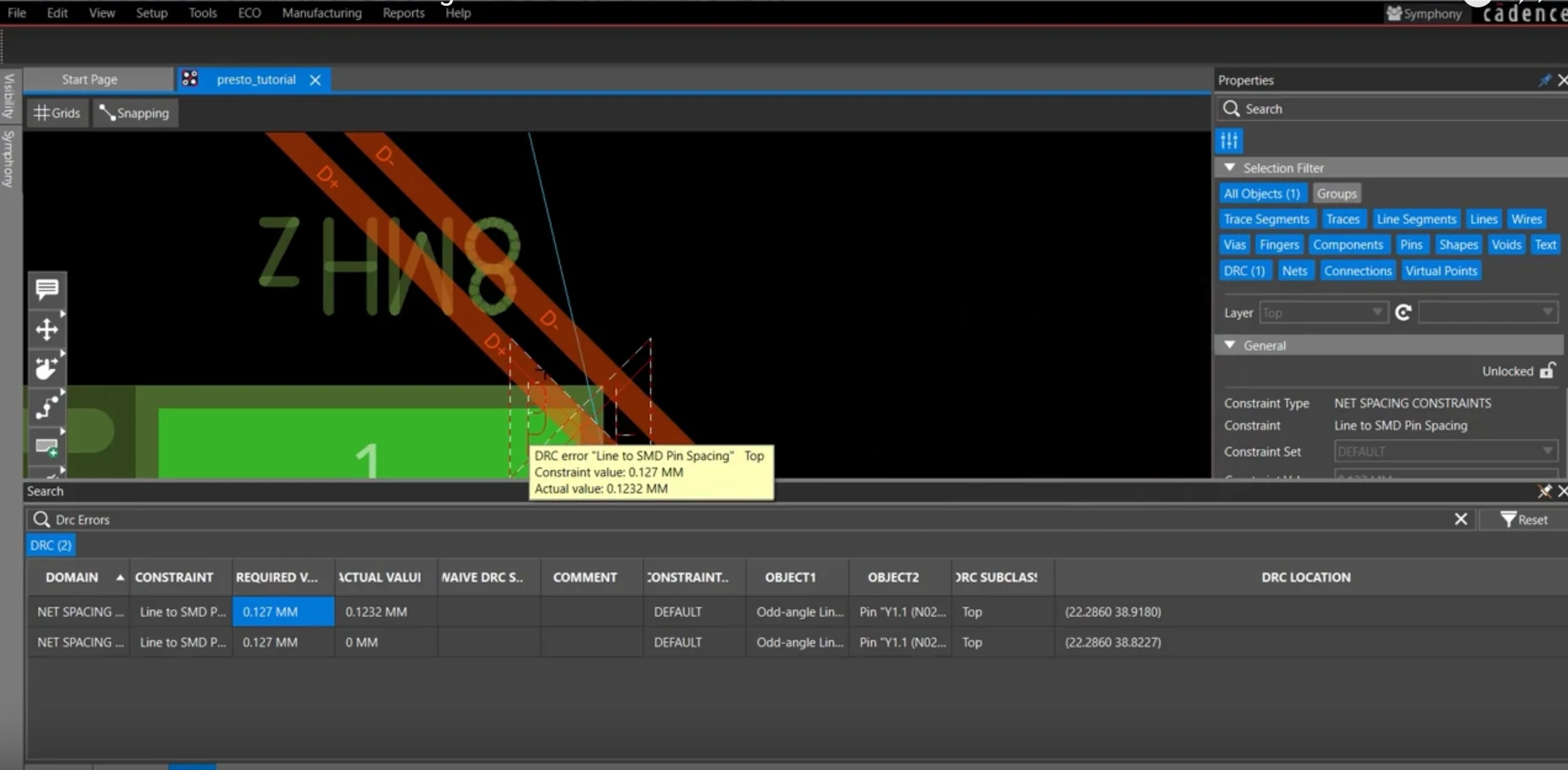The height and width of the screenshot is (770, 1568).
Task: Open the File menu
Action: [x=16, y=13]
